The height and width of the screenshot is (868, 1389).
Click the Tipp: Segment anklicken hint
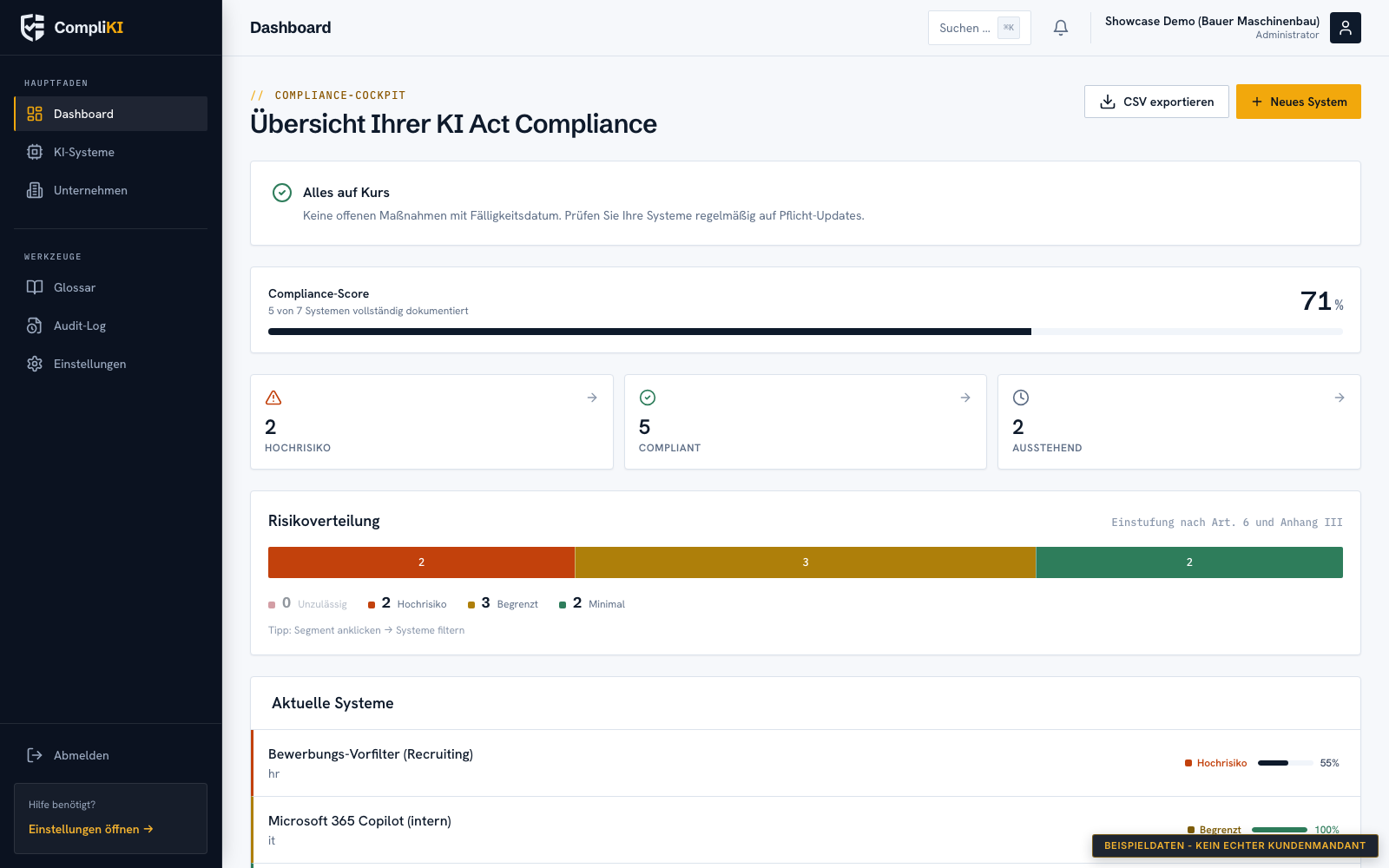366,630
